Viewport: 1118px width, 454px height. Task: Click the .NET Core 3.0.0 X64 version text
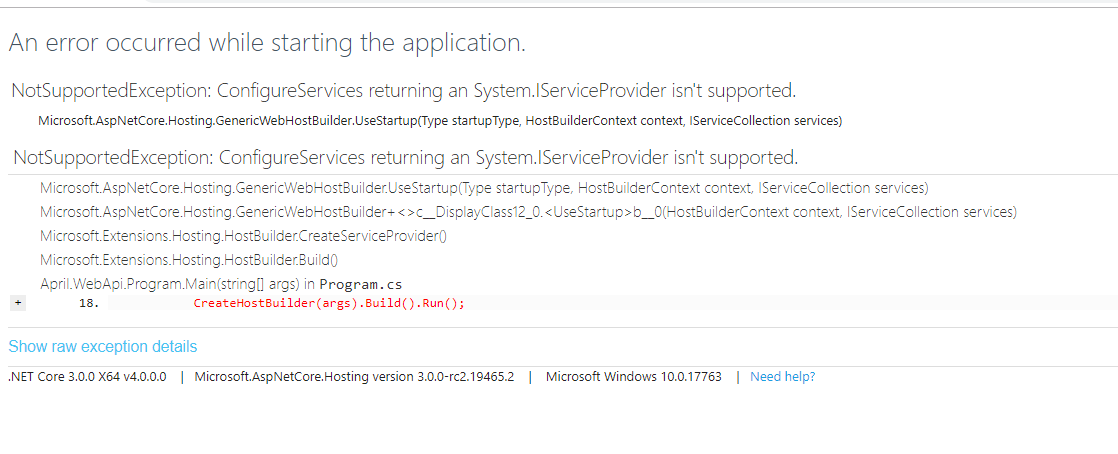point(87,377)
